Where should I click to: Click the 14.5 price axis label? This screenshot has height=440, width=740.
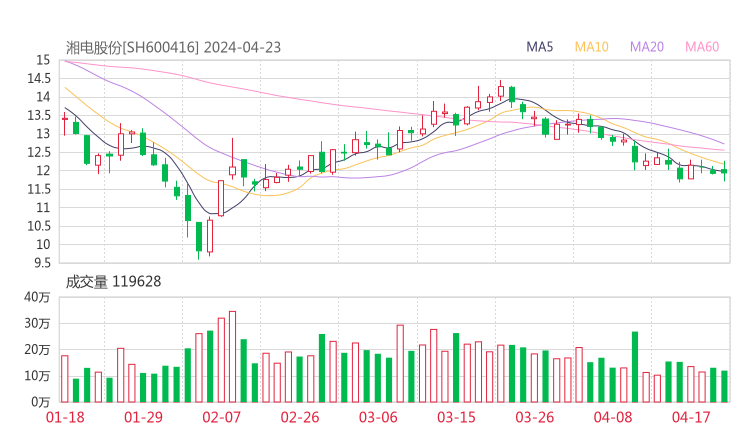click(39, 78)
